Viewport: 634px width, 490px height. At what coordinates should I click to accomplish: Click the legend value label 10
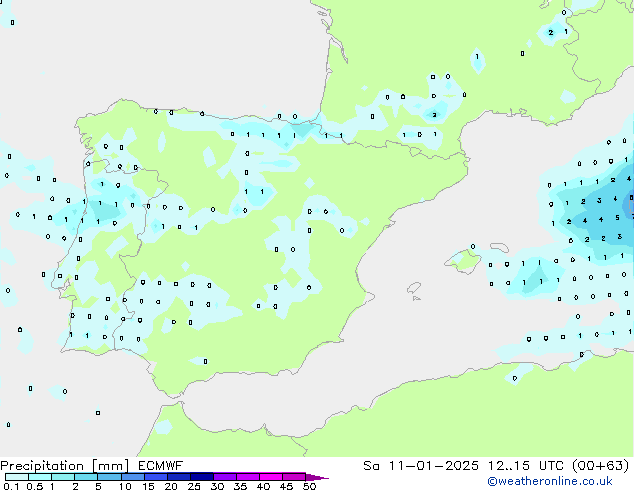pos(125,487)
